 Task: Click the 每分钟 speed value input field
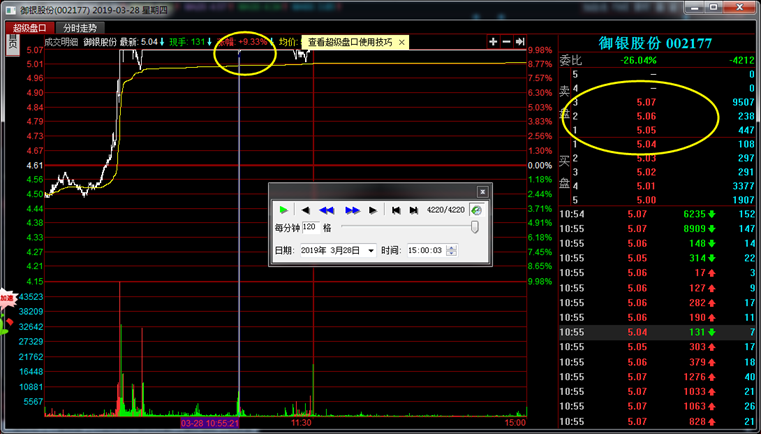click(x=310, y=228)
